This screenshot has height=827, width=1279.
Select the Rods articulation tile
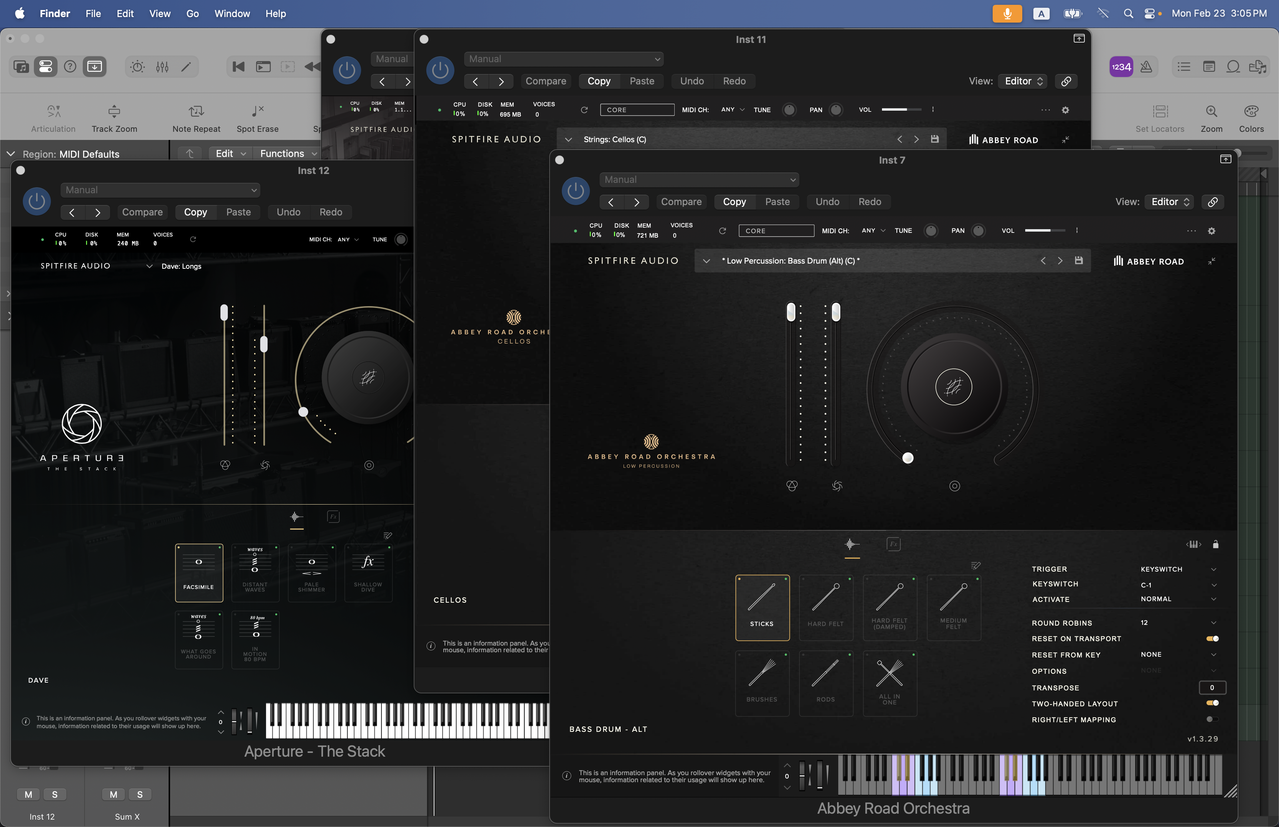(826, 683)
